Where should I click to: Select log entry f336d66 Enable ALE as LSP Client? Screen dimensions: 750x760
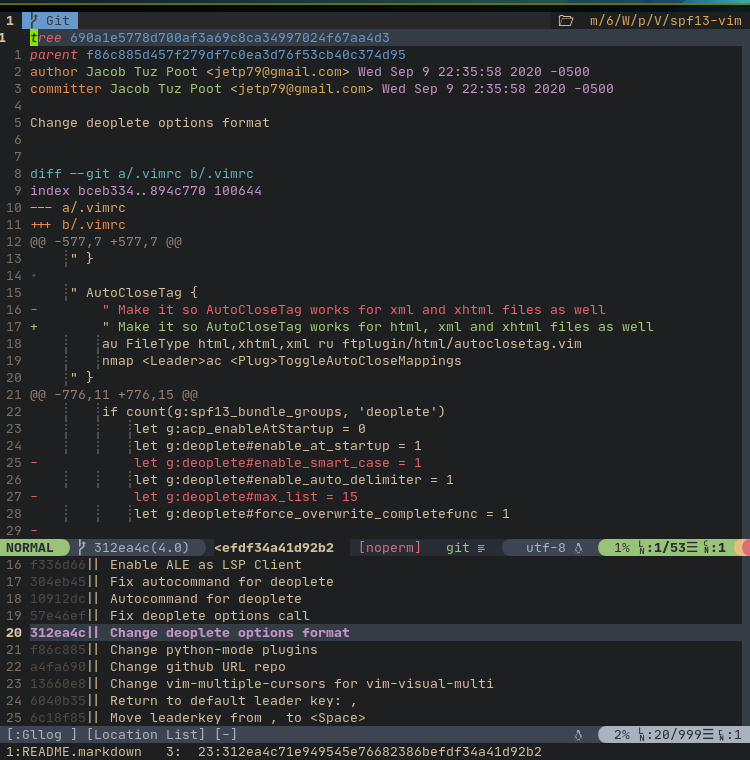tap(166, 565)
